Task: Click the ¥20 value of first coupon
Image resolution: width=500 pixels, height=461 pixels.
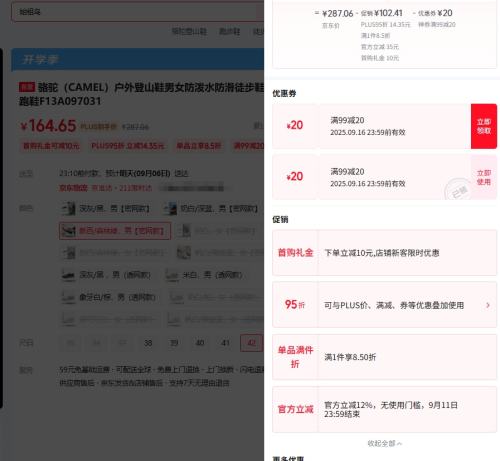Action: [x=295, y=125]
